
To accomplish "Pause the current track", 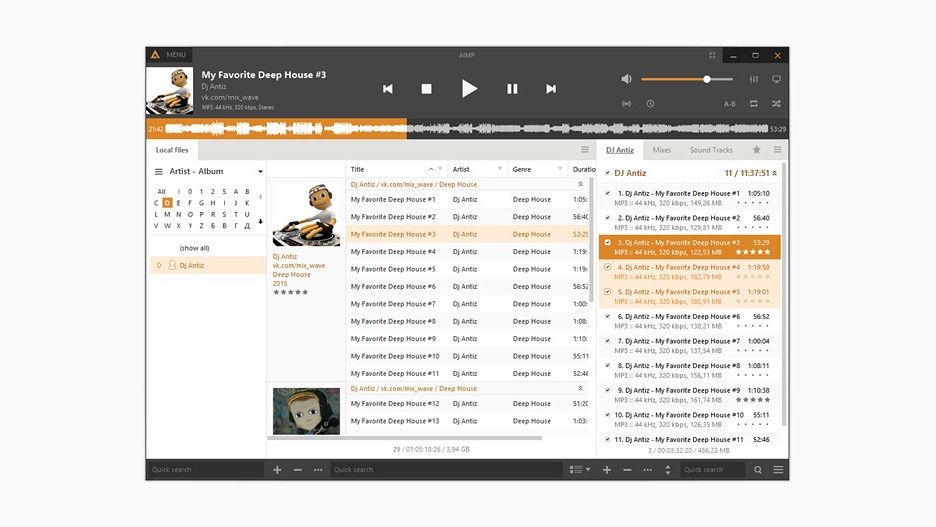I will point(512,89).
